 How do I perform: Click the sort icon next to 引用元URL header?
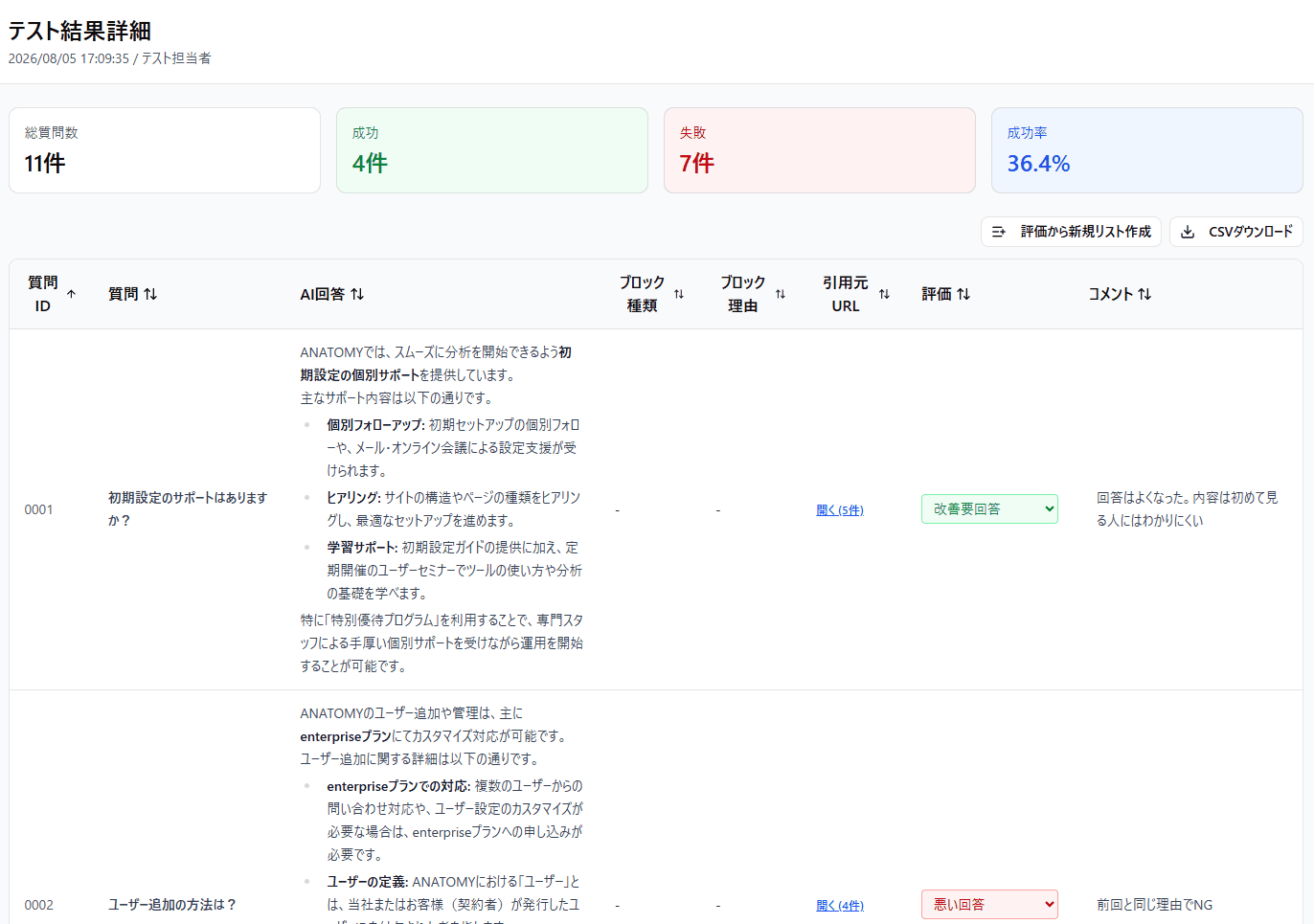884,294
